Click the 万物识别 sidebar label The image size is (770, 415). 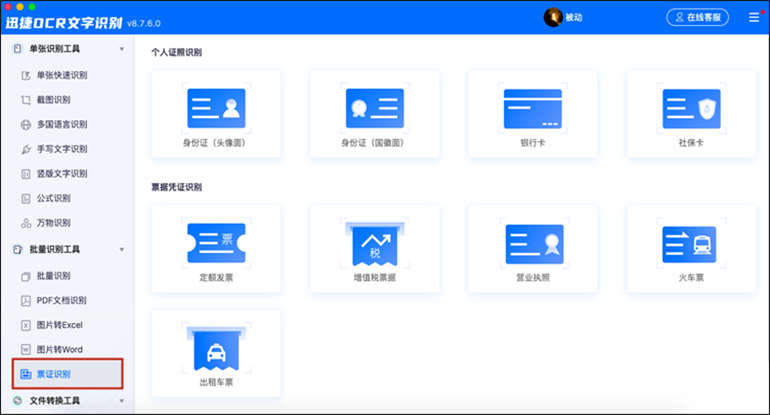(54, 223)
